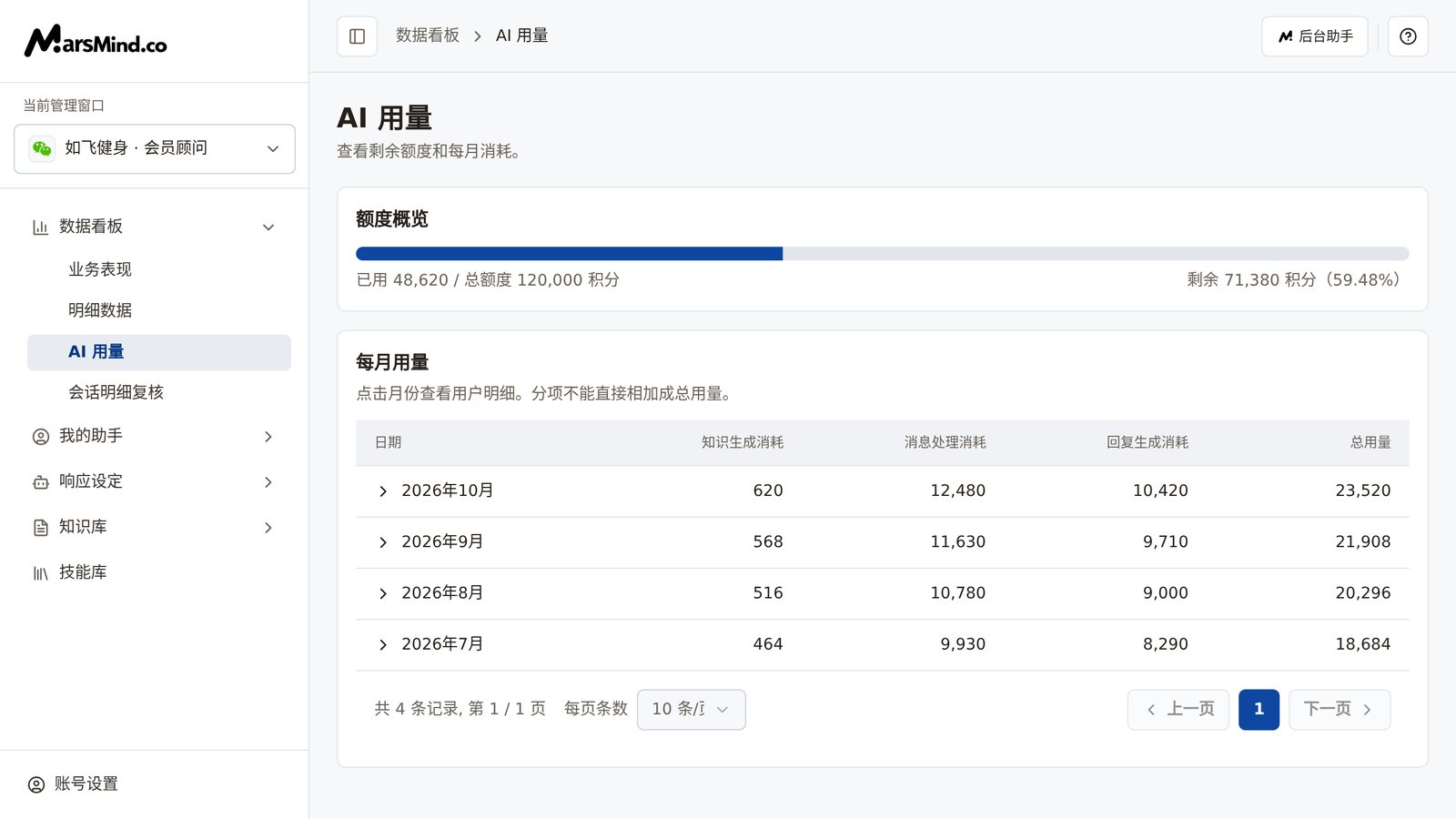Expand the 响应设定 menu chevron
This screenshot has height=819, width=1456.
click(268, 482)
